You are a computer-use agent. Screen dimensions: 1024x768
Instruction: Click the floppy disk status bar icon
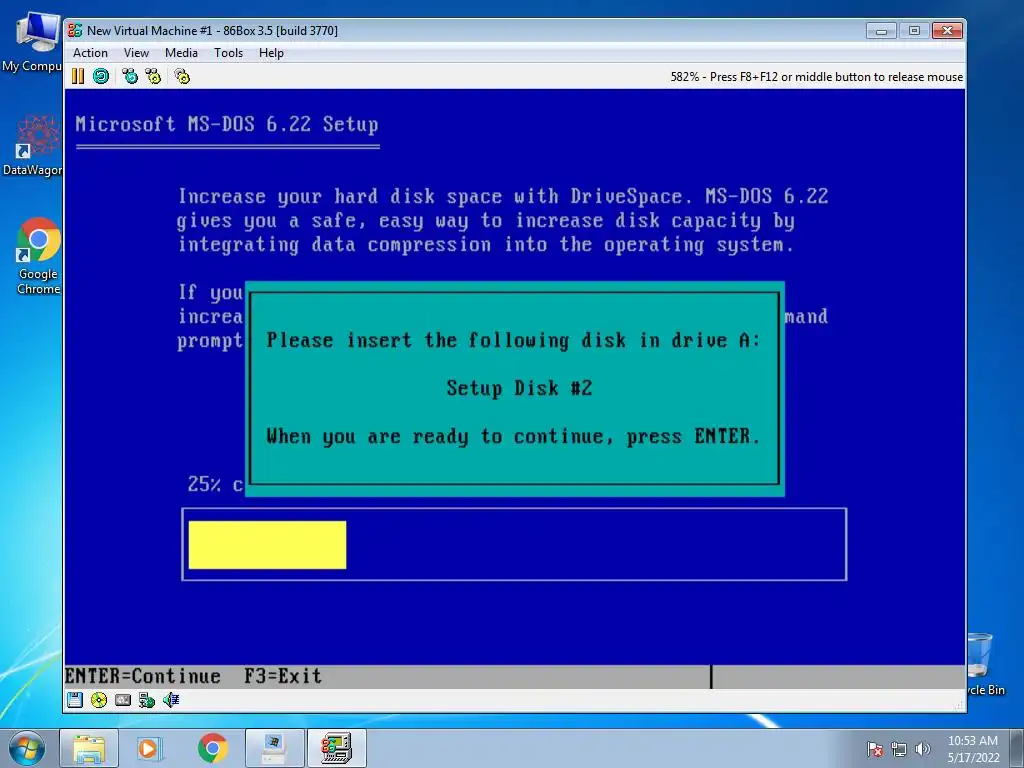click(75, 699)
